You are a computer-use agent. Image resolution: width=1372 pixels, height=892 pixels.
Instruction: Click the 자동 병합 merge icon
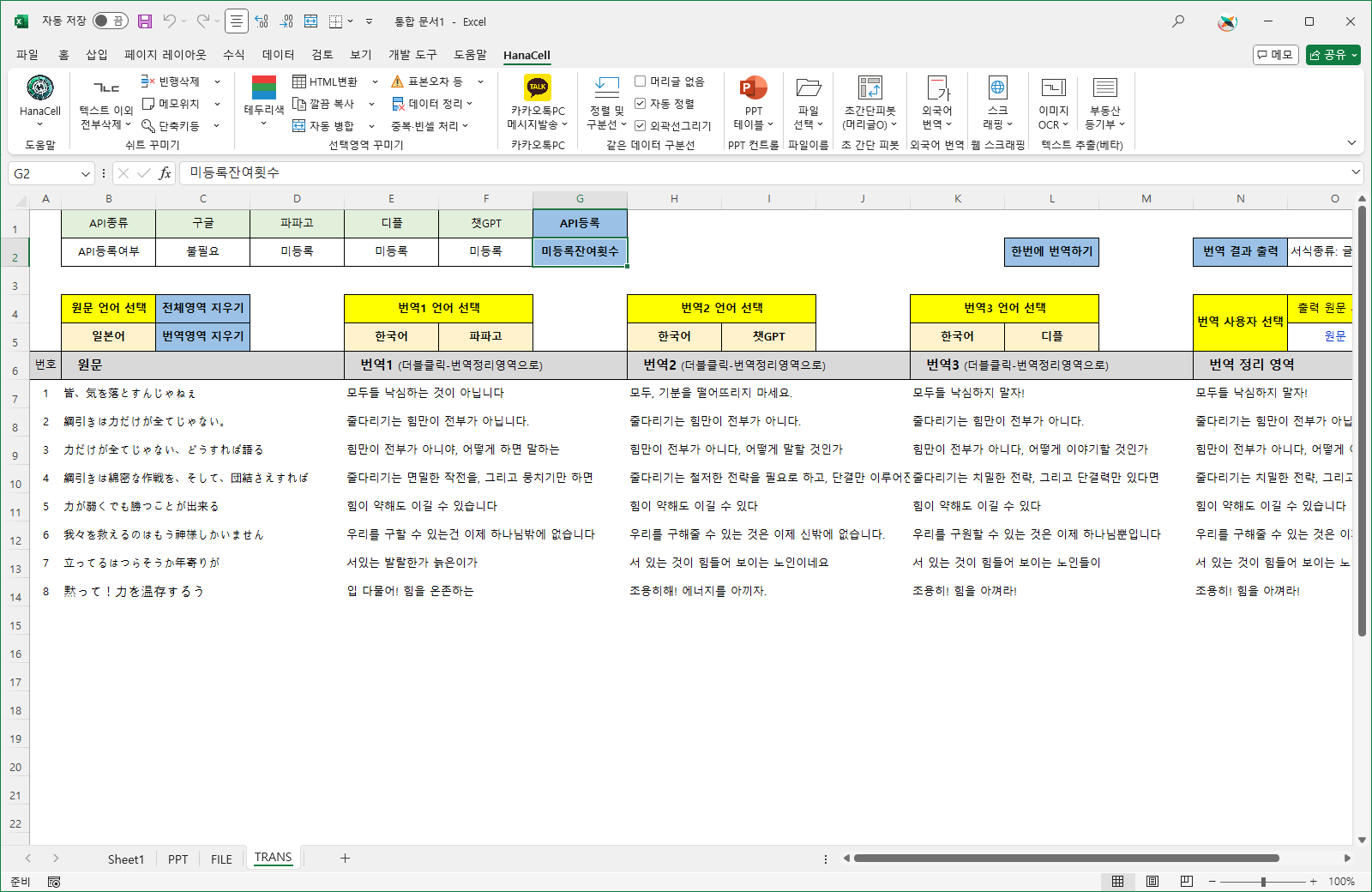click(299, 126)
